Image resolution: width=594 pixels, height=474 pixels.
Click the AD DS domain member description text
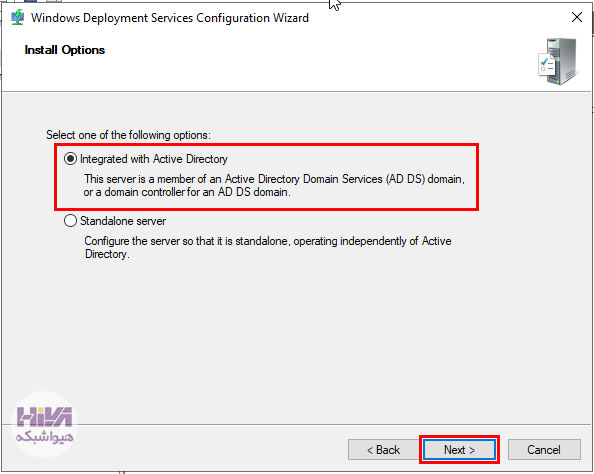pyautogui.click(x=274, y=185)
